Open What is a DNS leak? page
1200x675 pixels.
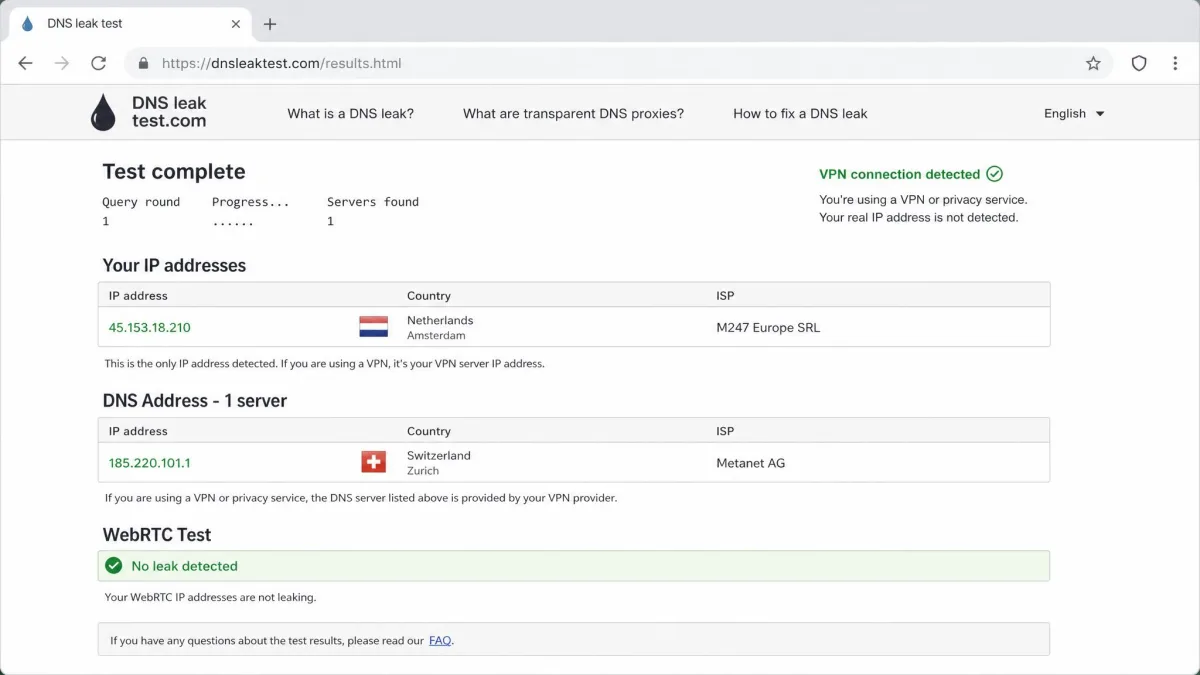(350, 114)
